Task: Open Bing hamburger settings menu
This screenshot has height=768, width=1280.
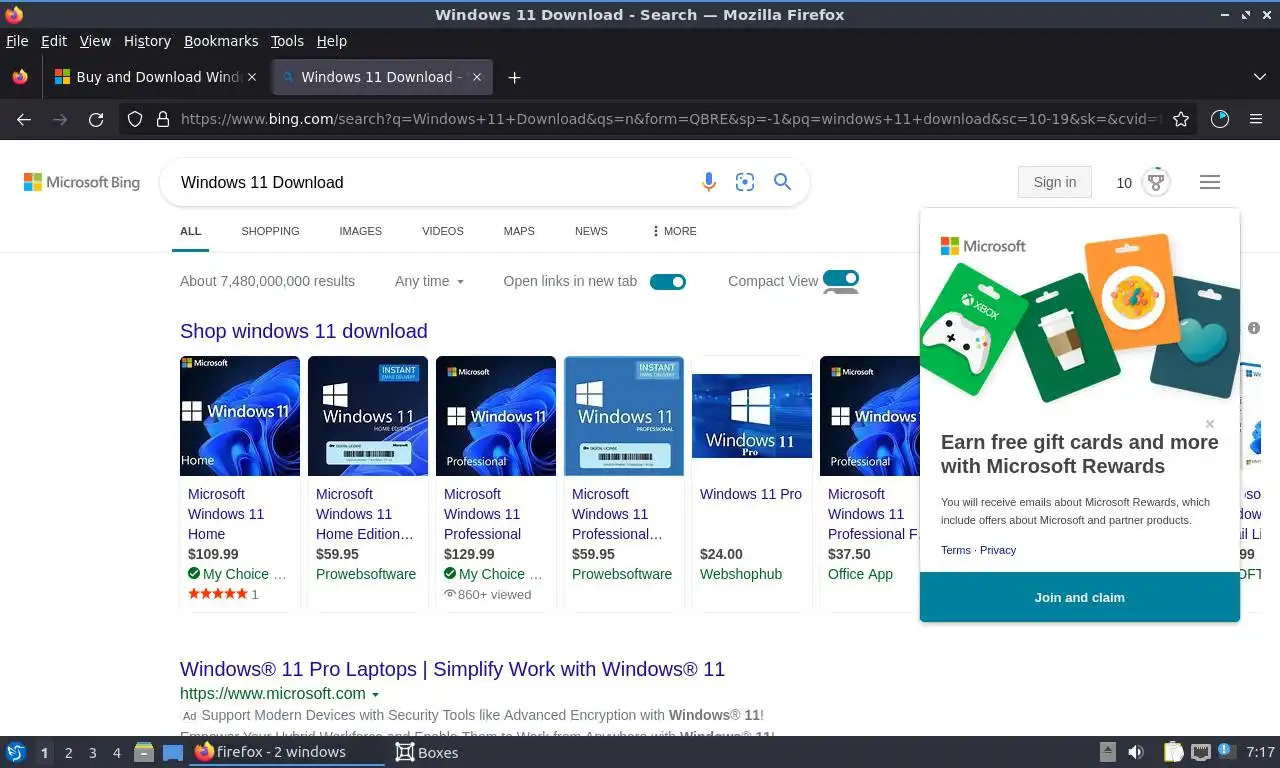Action: tap(1210, 182)
